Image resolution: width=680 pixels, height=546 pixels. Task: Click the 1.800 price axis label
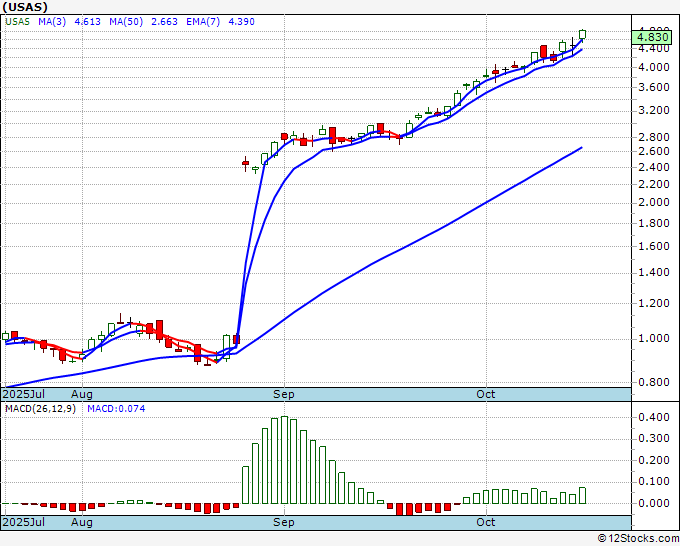point(654,223)
